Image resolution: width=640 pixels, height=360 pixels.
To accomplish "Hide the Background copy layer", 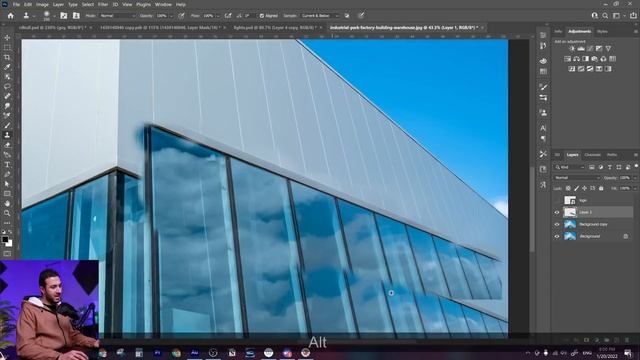I will pyautogui.click(x=557, y=224).
